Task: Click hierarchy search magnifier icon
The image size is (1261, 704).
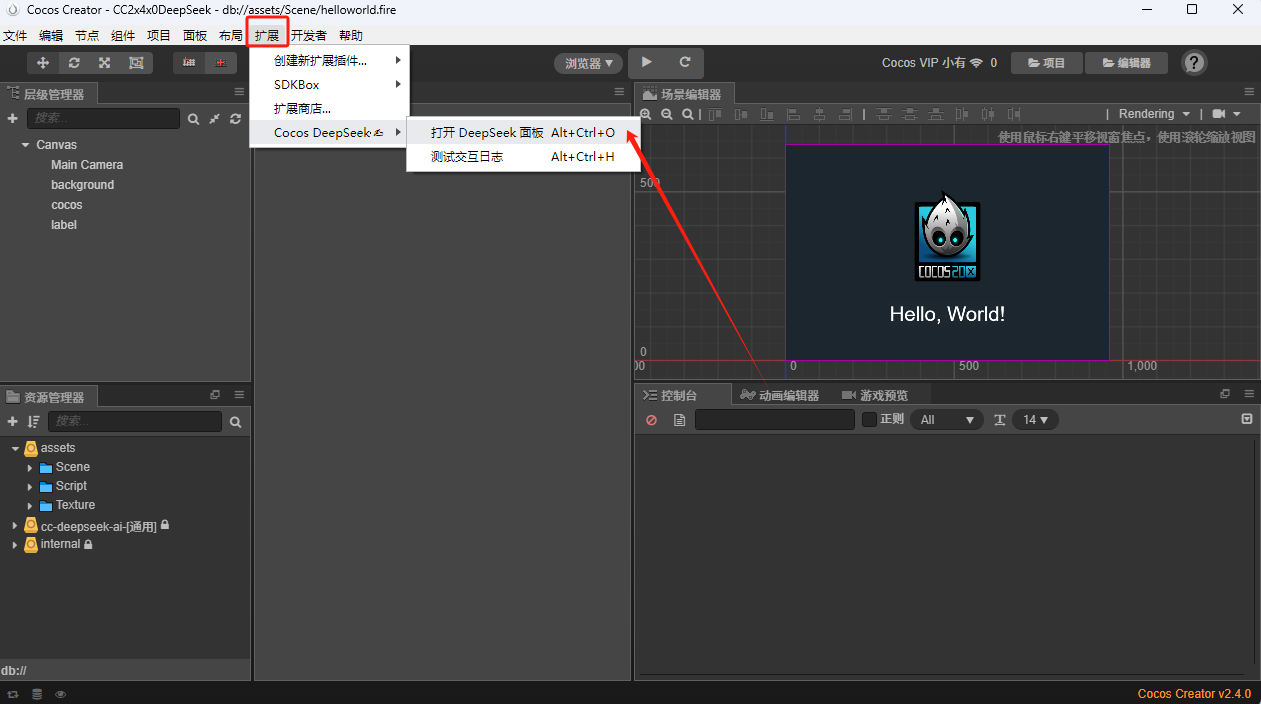Action: 193,119
